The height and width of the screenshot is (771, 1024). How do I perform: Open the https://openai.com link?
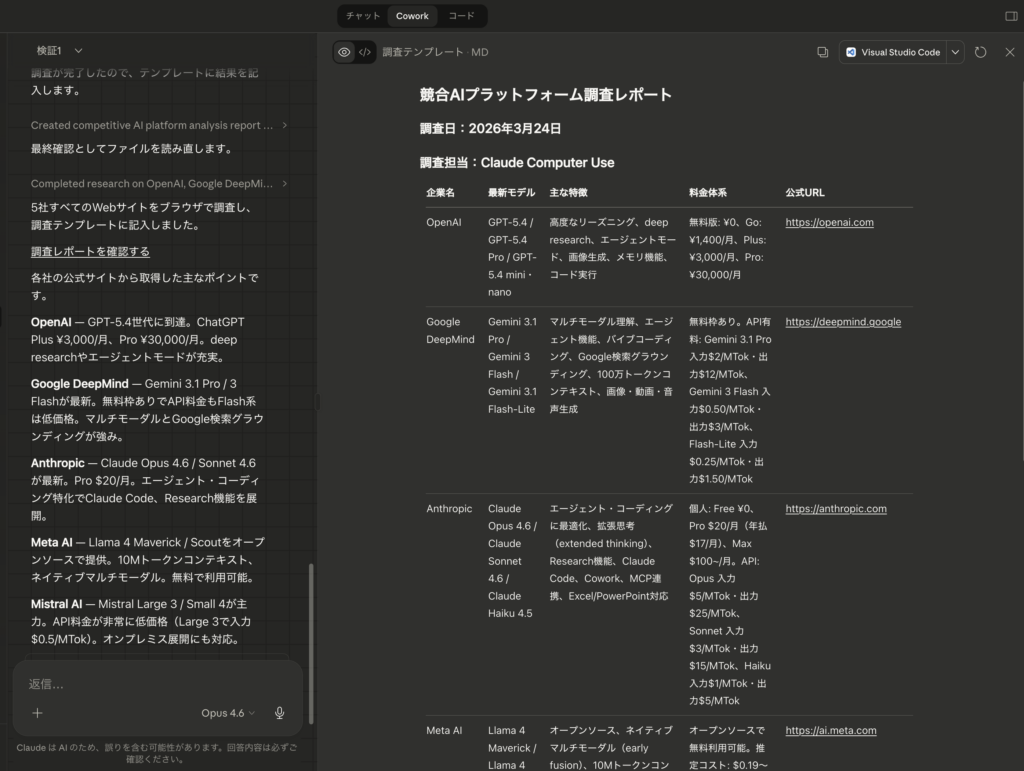coord(829,222)
